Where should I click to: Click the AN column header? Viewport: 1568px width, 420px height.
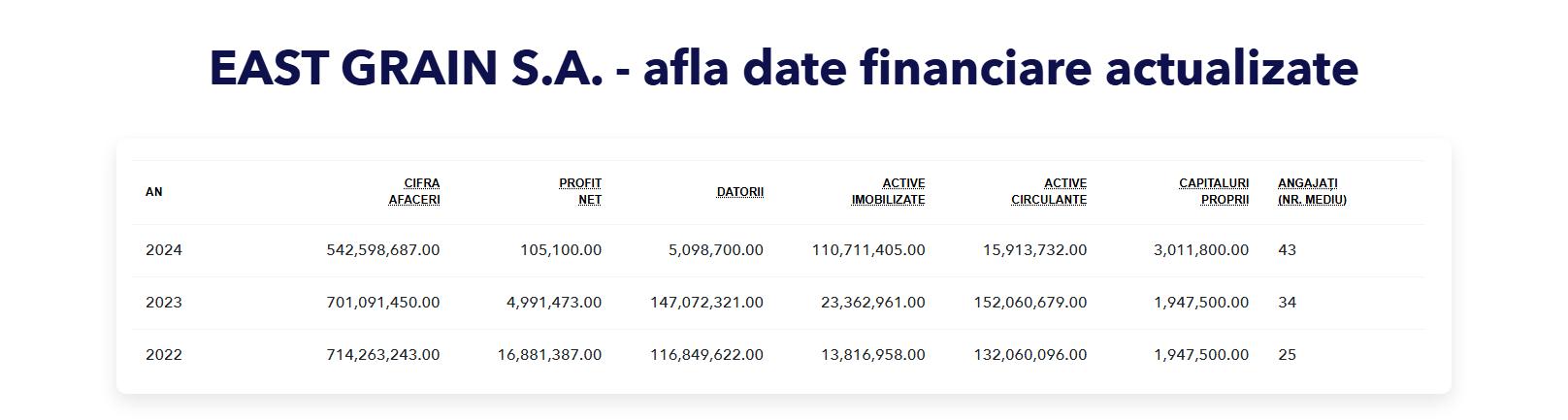pos(154,192)
